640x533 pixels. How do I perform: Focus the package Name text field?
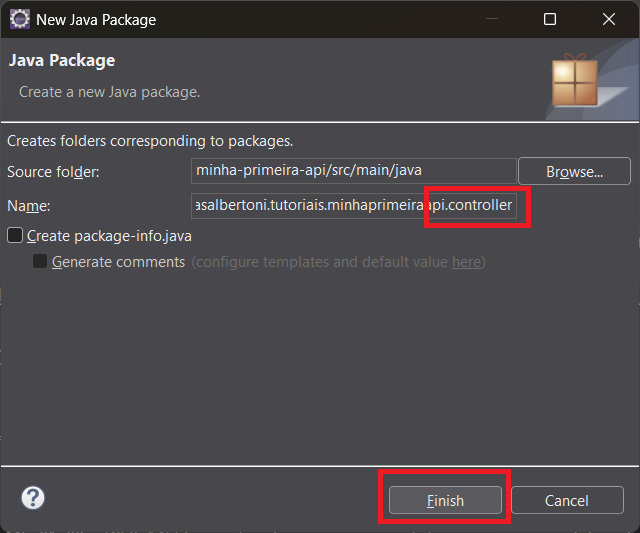pos(353,205)
